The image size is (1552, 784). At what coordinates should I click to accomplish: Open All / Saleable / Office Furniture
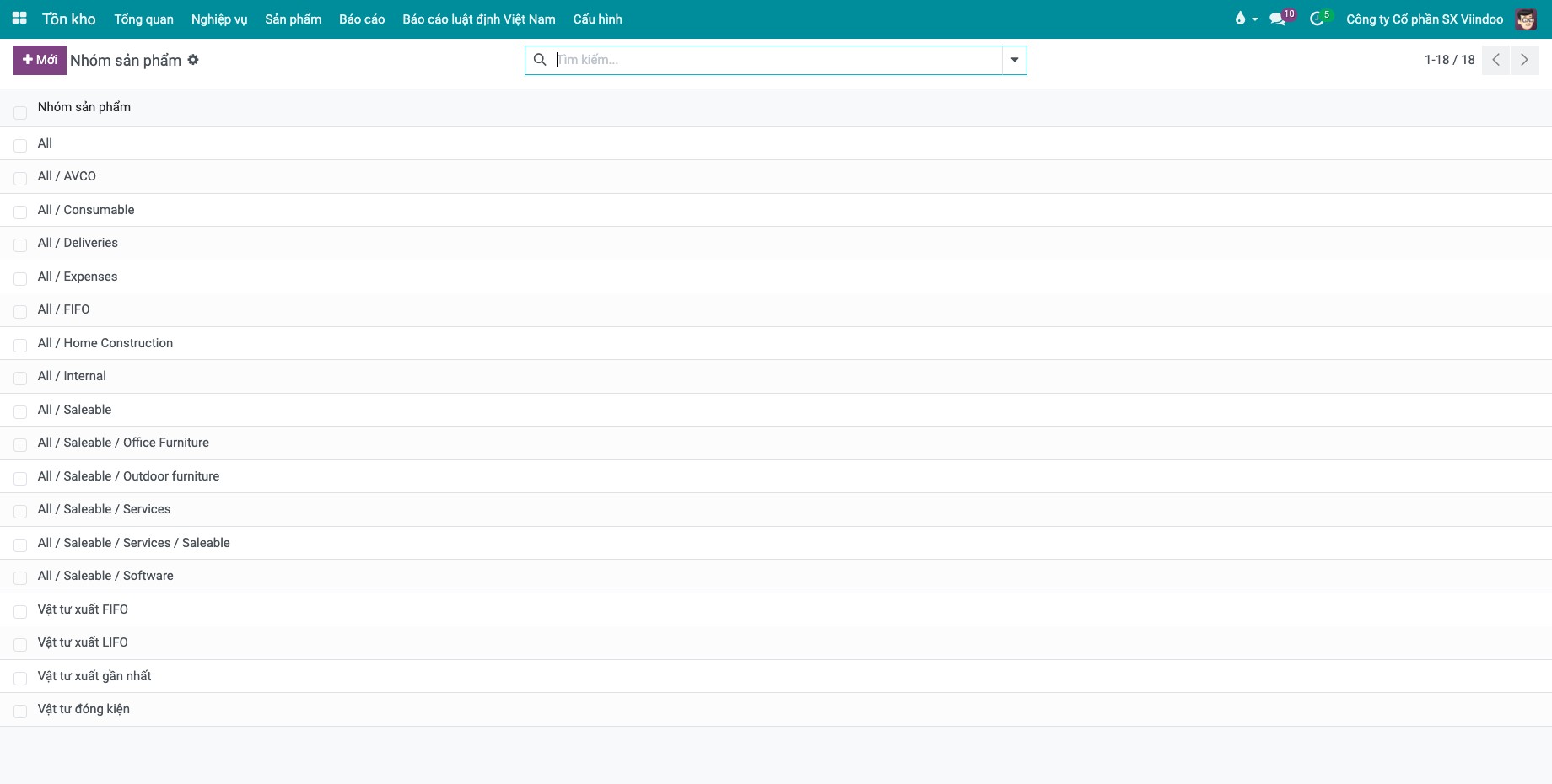776,443
